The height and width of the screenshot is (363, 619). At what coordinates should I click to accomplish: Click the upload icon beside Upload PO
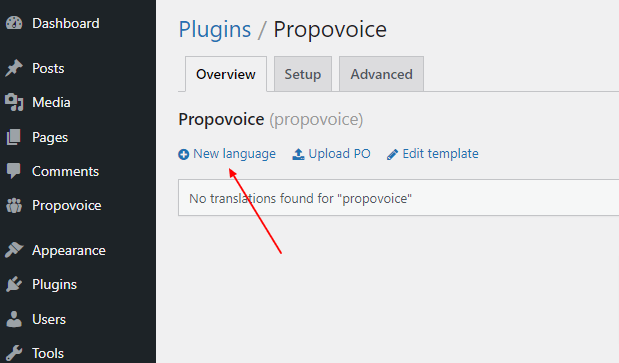298,154
